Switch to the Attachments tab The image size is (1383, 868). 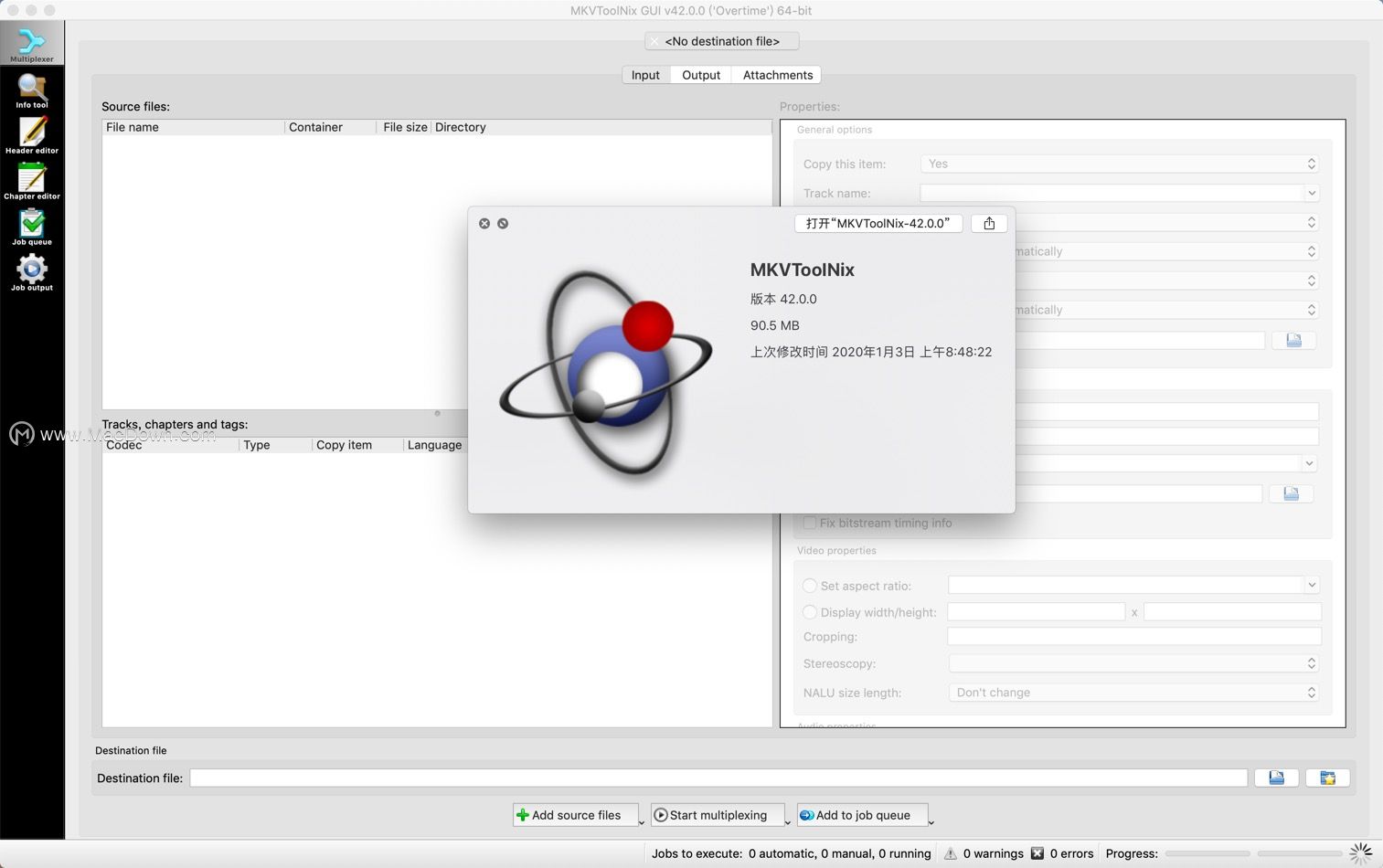[x=777, y=75]
